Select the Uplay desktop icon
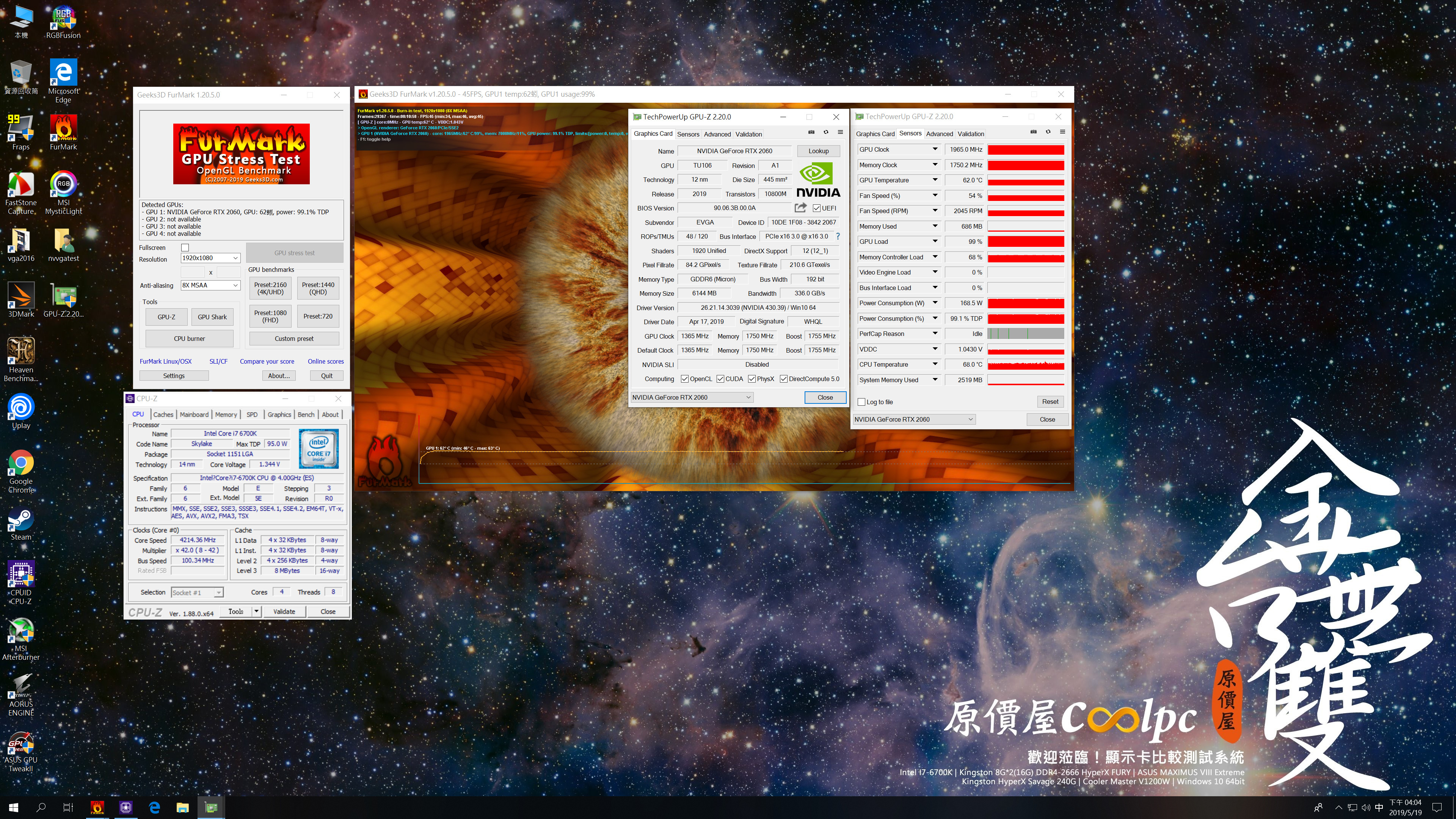Screen dimensions: 1456x819 click(x=21, y=411)
